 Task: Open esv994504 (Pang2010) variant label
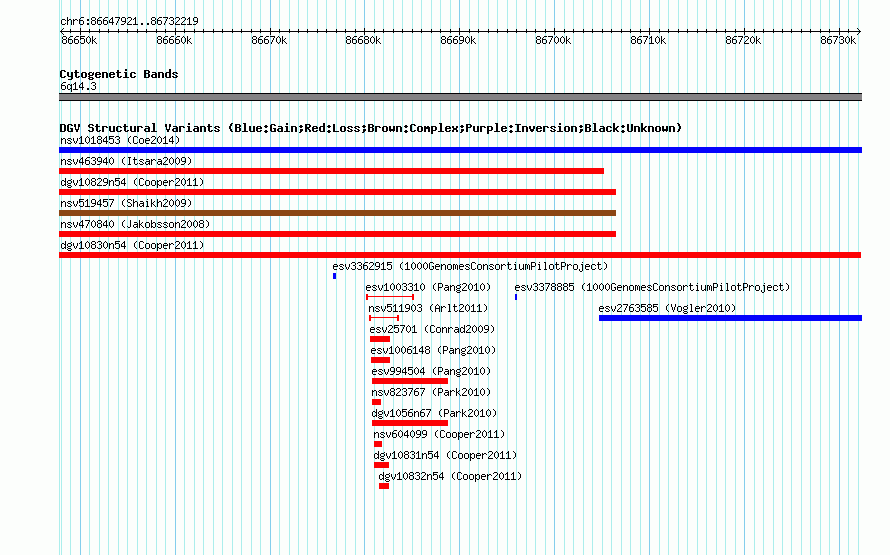pyautogui.click(x=431, y=371)
